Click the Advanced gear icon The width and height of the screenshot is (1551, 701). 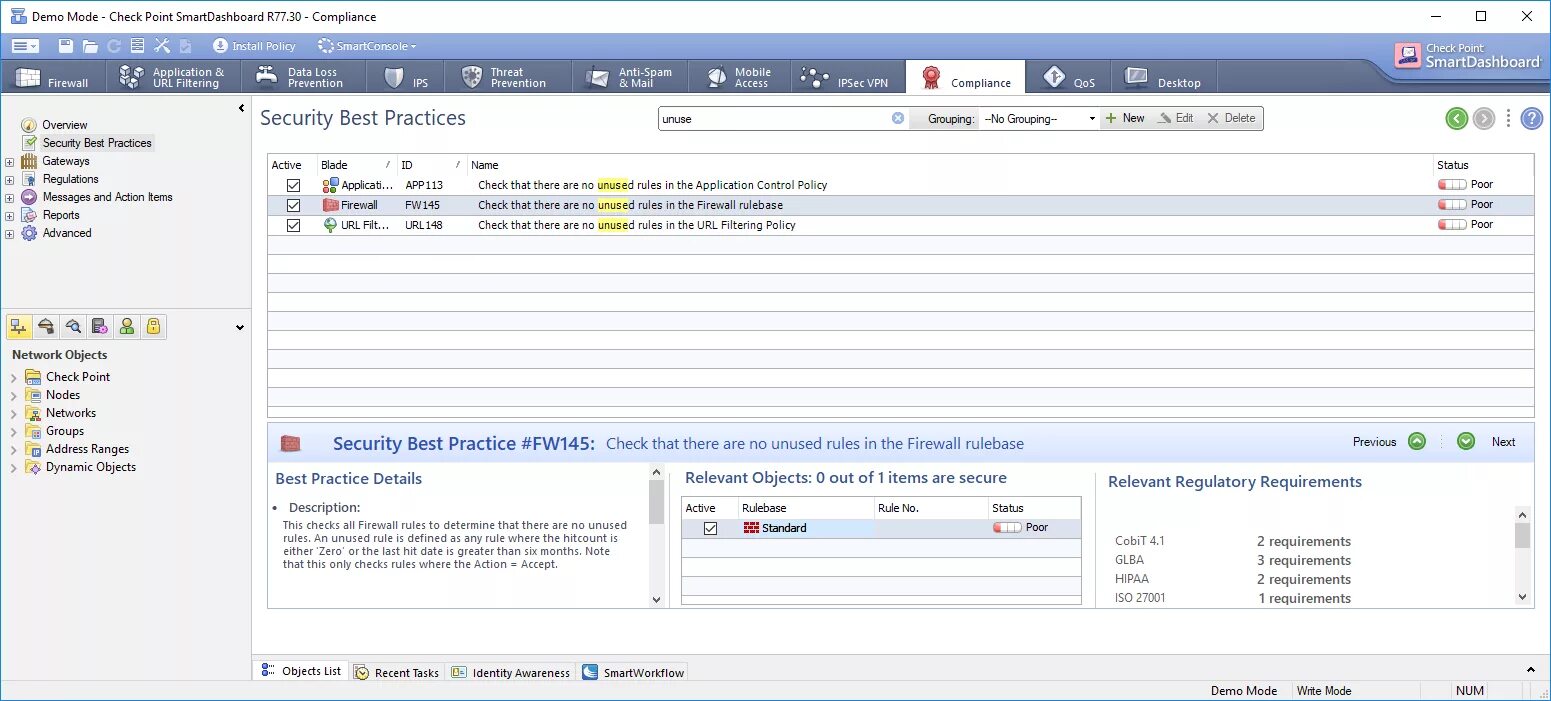coord(29,233)
